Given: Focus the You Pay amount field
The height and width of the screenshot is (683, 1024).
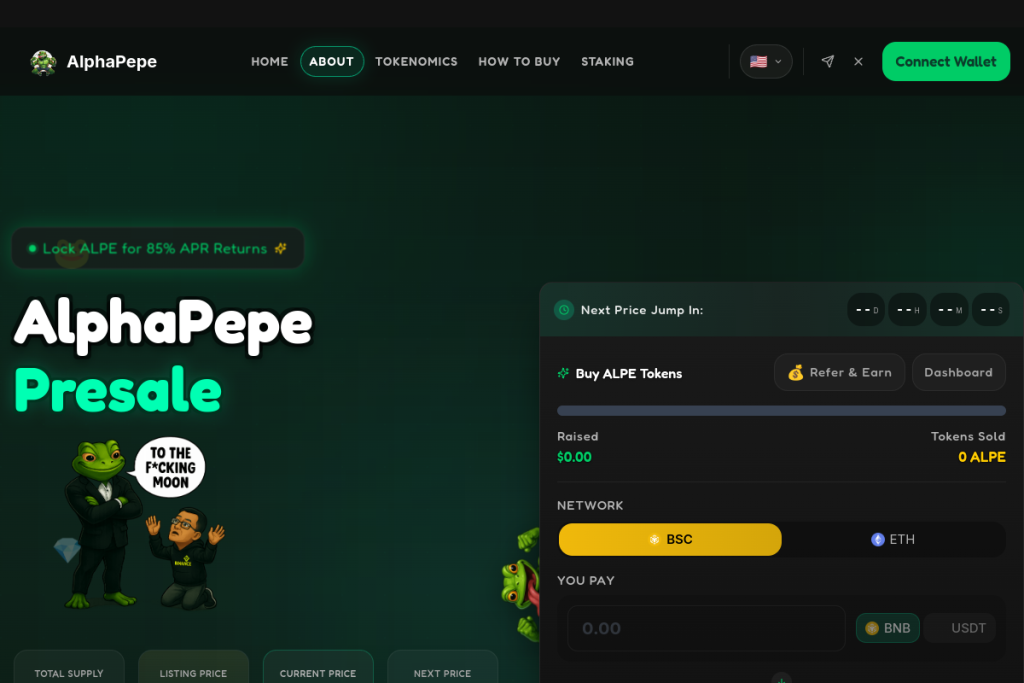Looking at the screenshot, I should [x=706, y=628].
